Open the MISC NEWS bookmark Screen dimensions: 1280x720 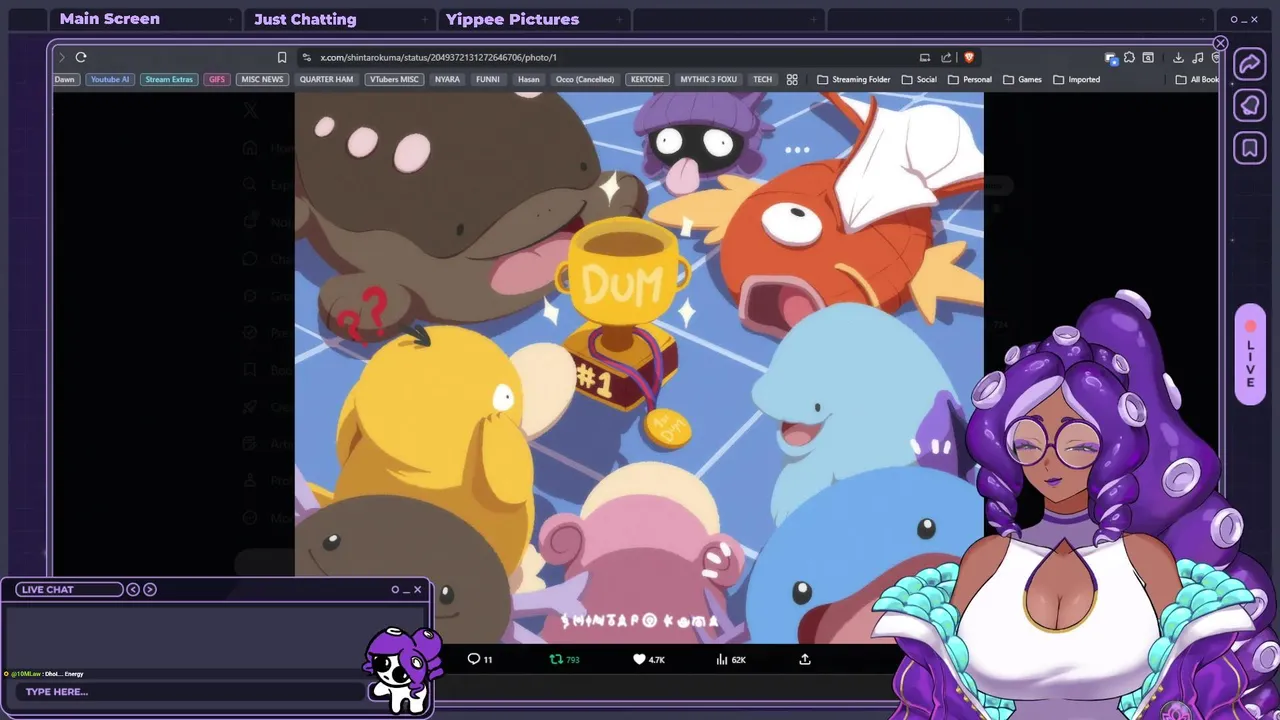(x=262, y=79)
